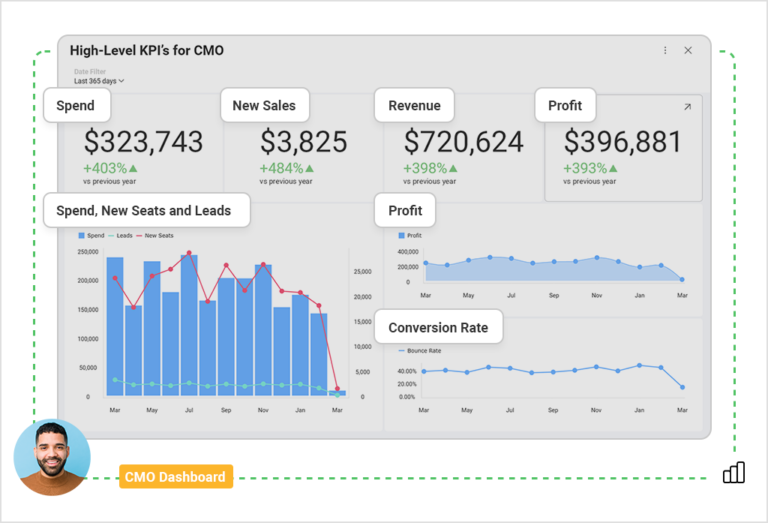The height and width of the screenshot is (523, 768).
Task: Click the first Mar spend bar
Action: [115, 327]
